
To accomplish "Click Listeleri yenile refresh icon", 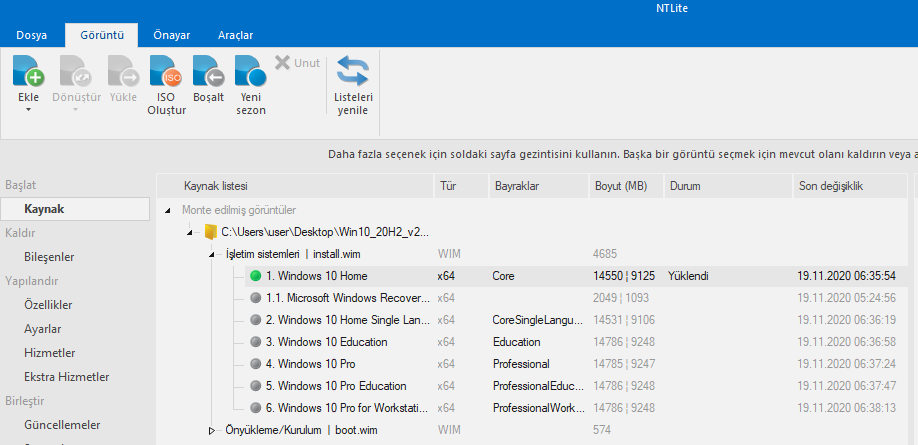I will tap(353, 71).
